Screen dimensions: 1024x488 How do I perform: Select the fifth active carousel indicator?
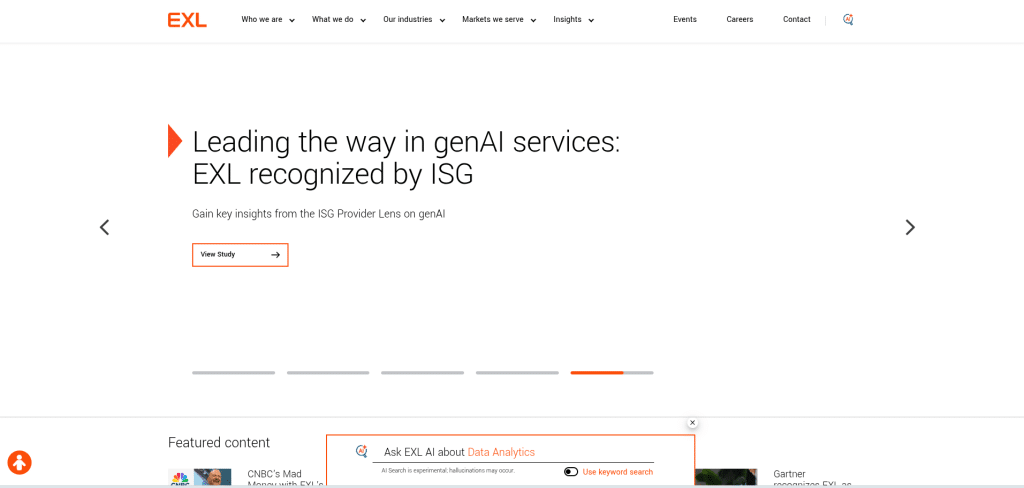612,372
